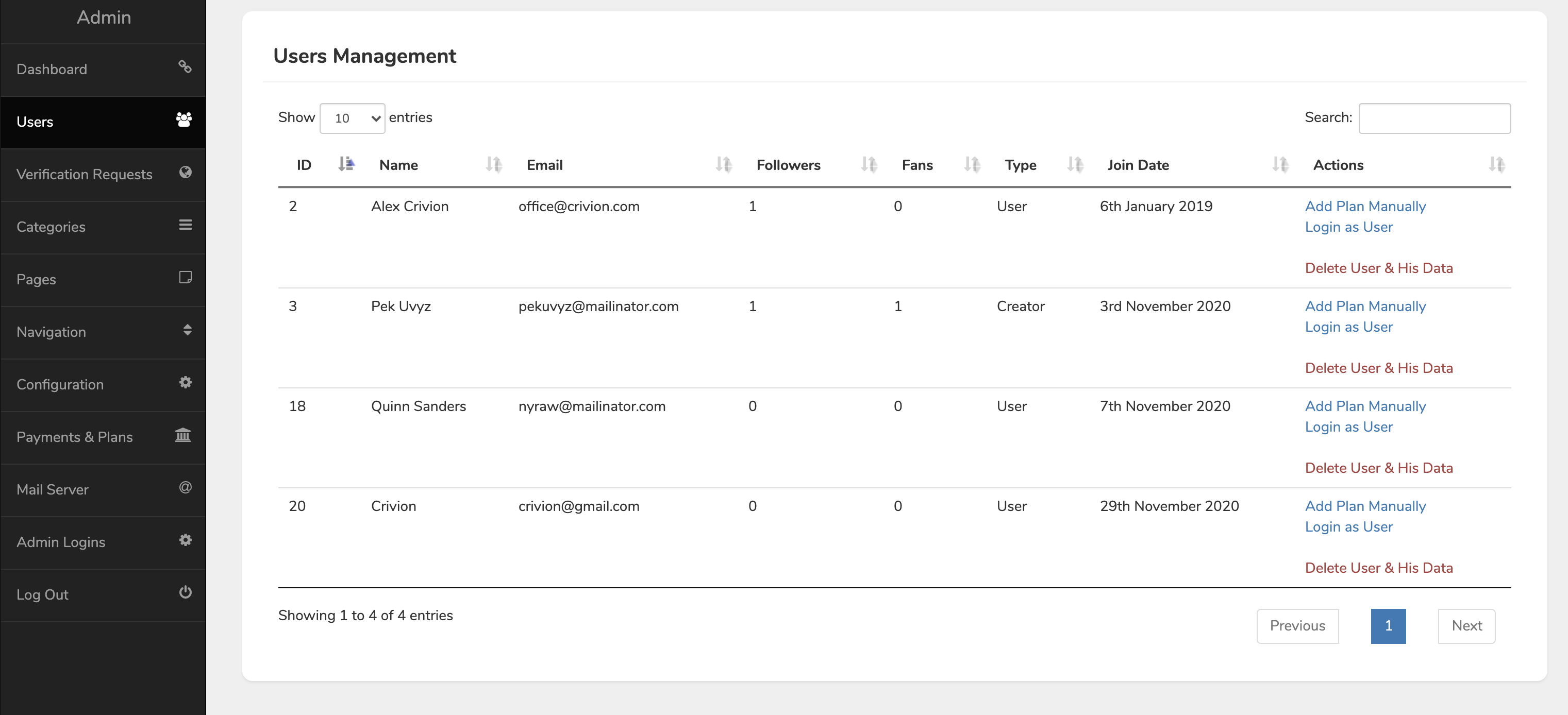Click the Followers column sort icon
This screenshot has height=715, width=1568.
coord(869,164)
